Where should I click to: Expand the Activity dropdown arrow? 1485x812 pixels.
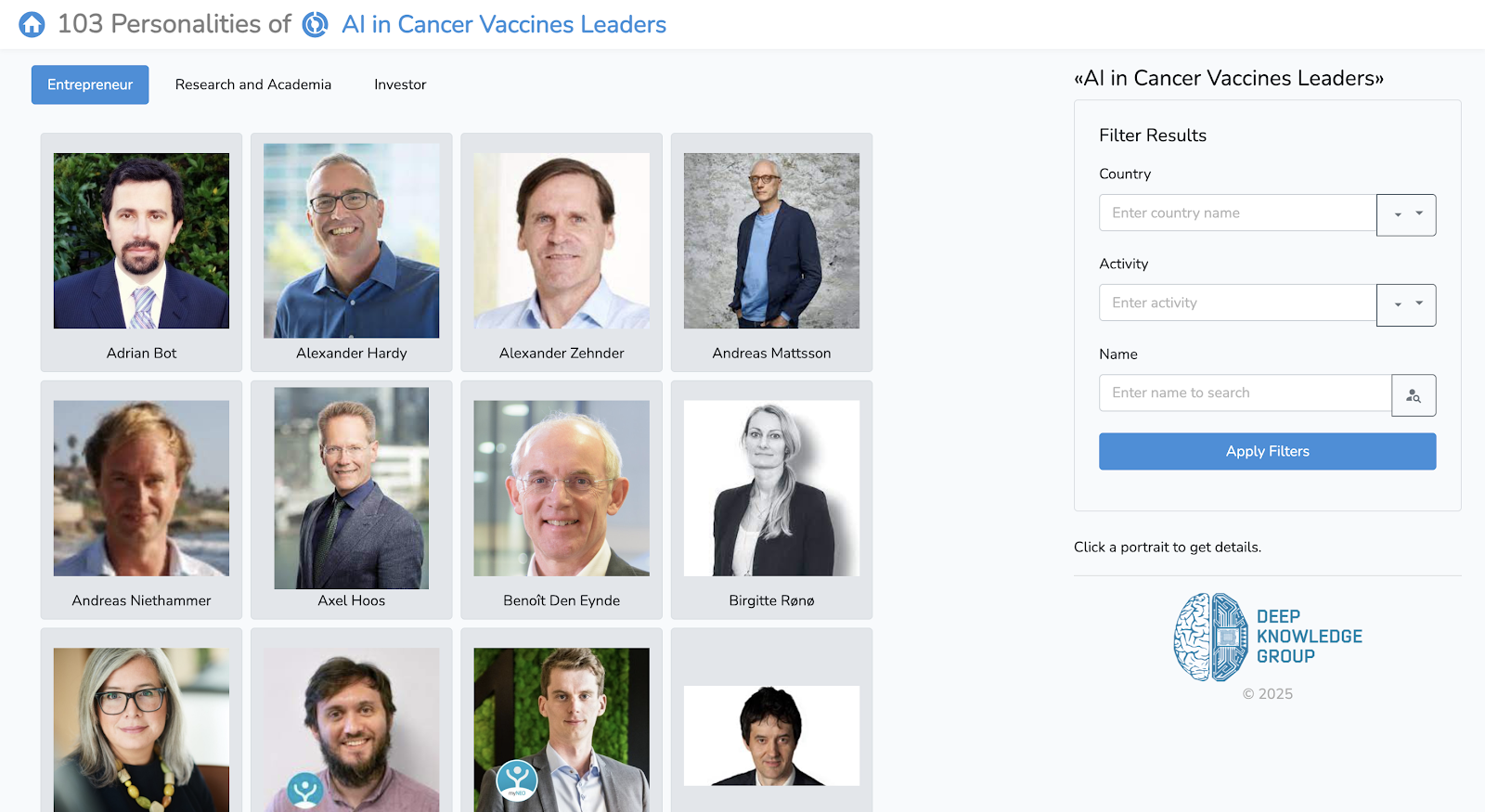(1406, 304)
